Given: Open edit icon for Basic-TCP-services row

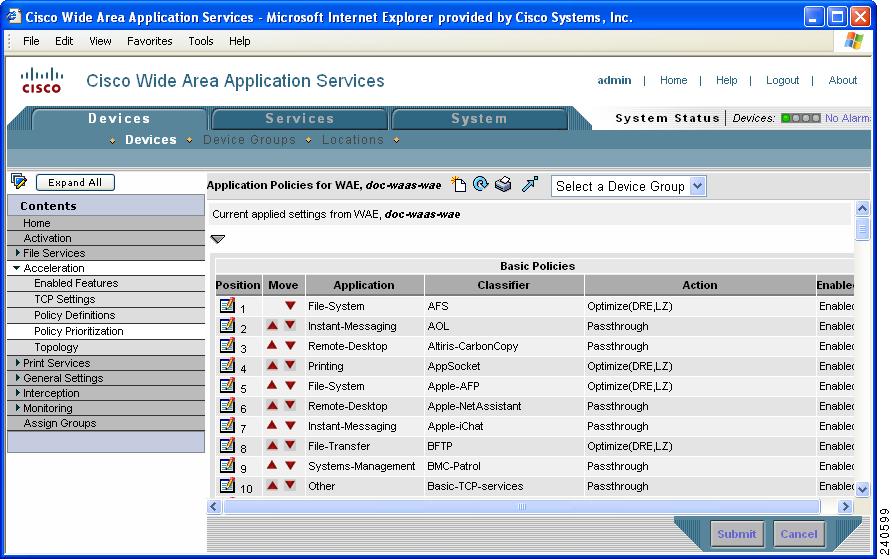Looking at the screenshot, I should click(227, 486).
